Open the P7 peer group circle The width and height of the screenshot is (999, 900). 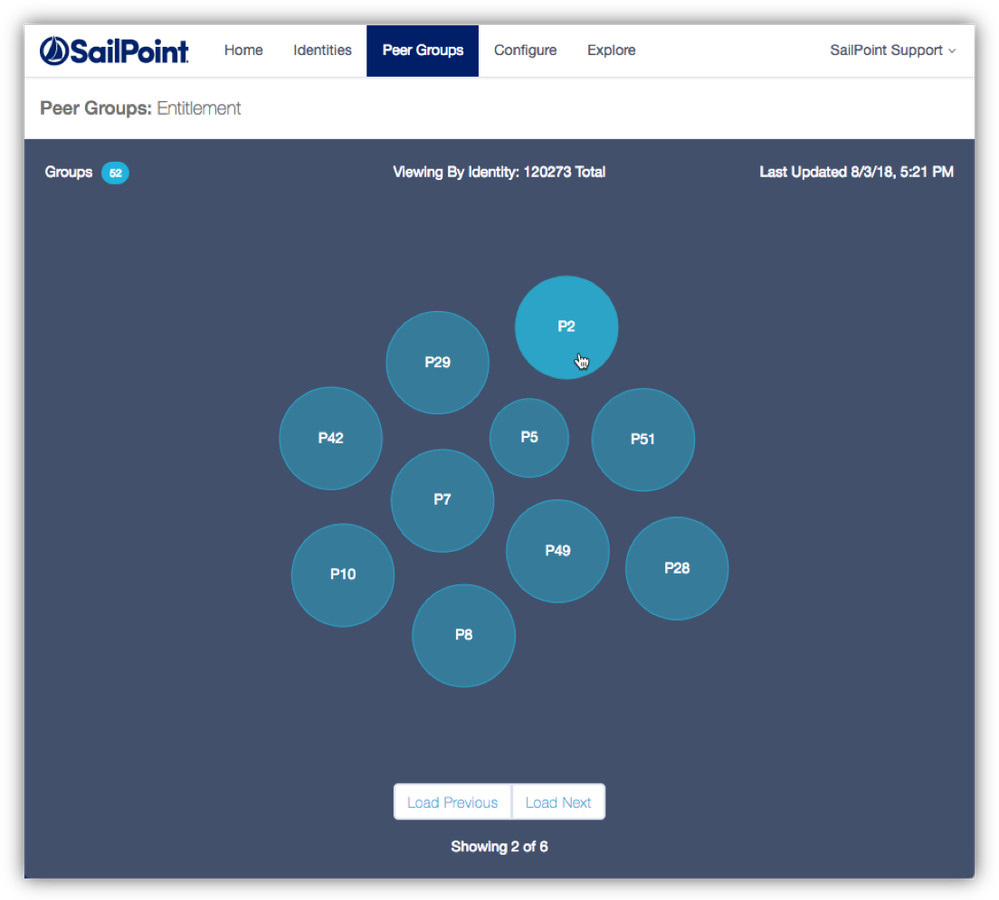coord(442,500)
